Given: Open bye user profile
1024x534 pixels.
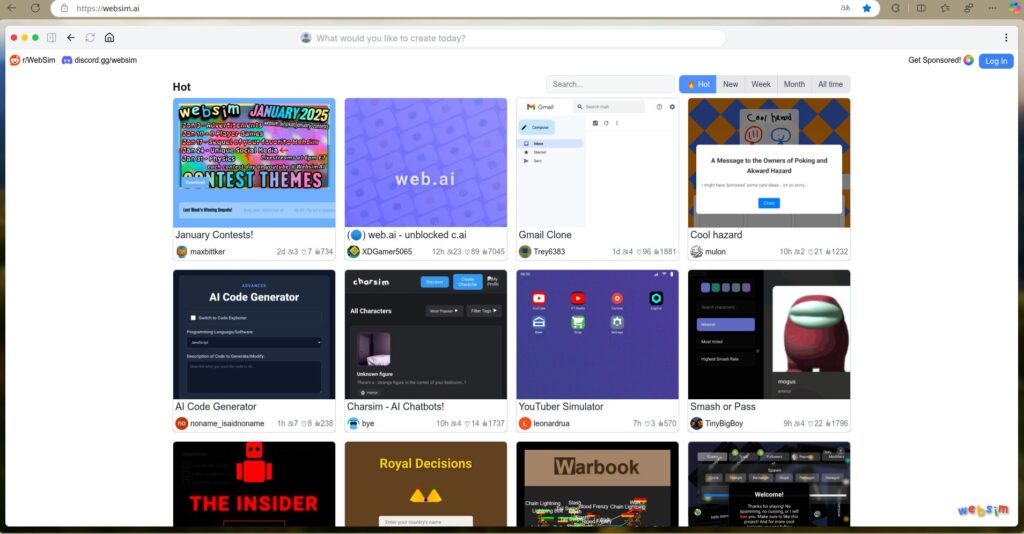Looking at the screenshot, I should point(368,424).
